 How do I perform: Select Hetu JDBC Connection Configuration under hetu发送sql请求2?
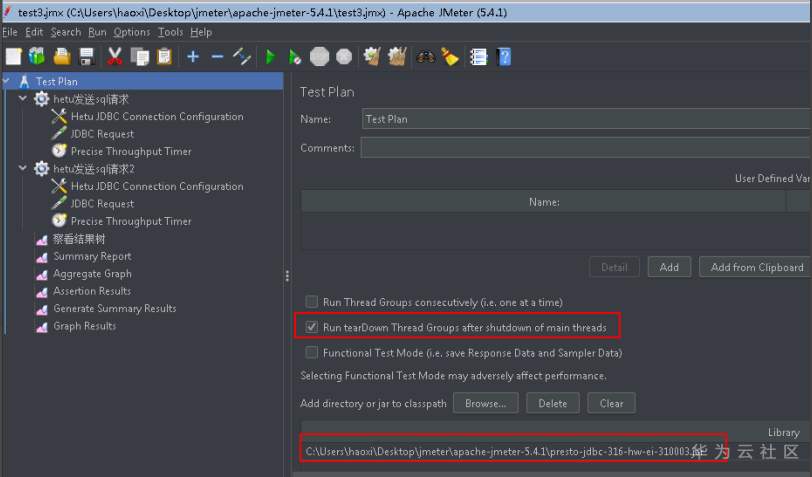(x=157, y=186)
